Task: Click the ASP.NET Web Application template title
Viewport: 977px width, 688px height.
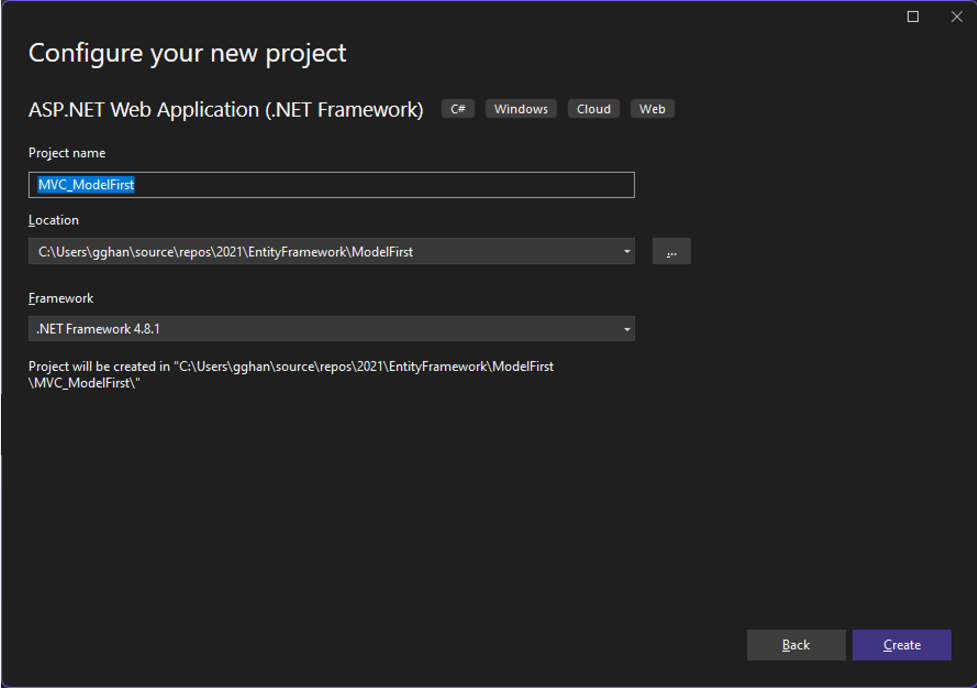Action: pos(226,110)
